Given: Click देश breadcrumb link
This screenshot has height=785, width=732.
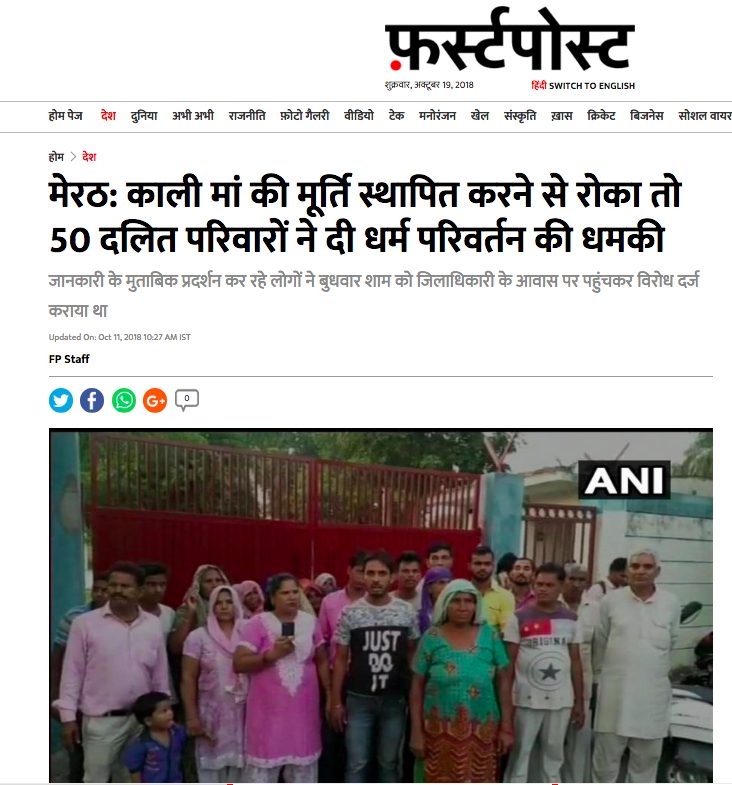Looking at the screenshot, I should point(89,157).
